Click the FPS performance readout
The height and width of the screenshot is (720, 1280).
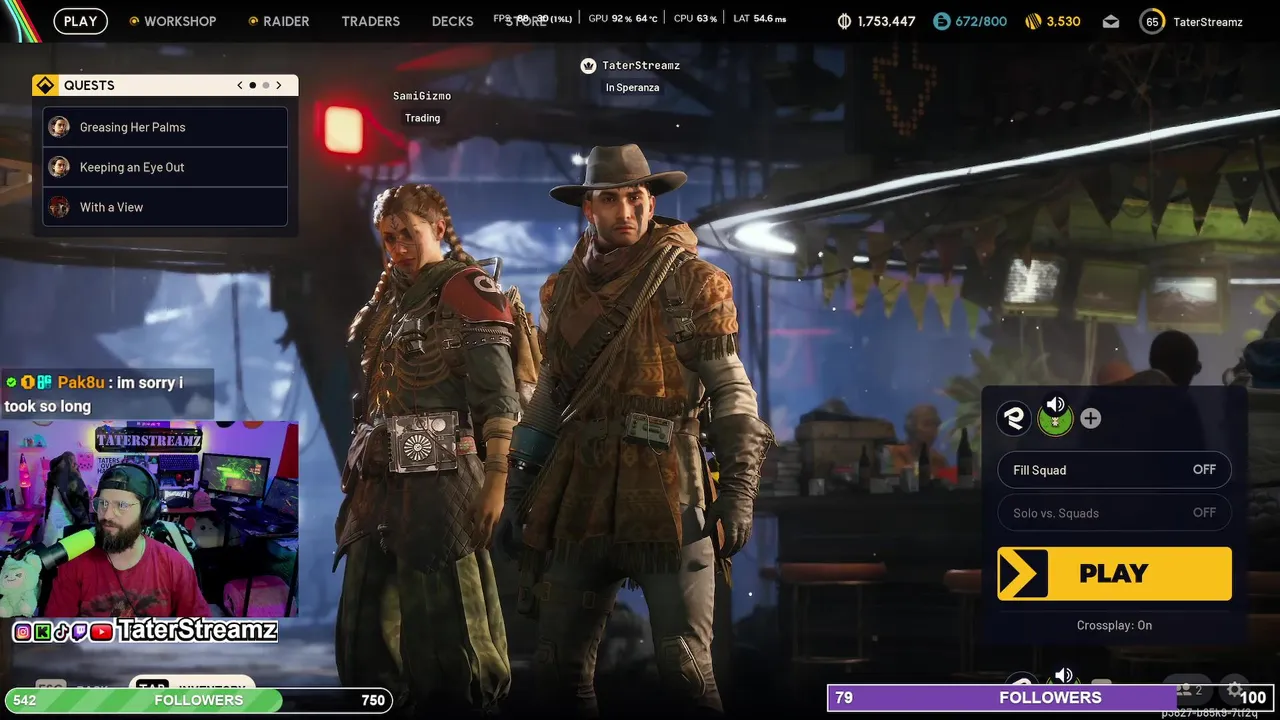click(534, 18)
